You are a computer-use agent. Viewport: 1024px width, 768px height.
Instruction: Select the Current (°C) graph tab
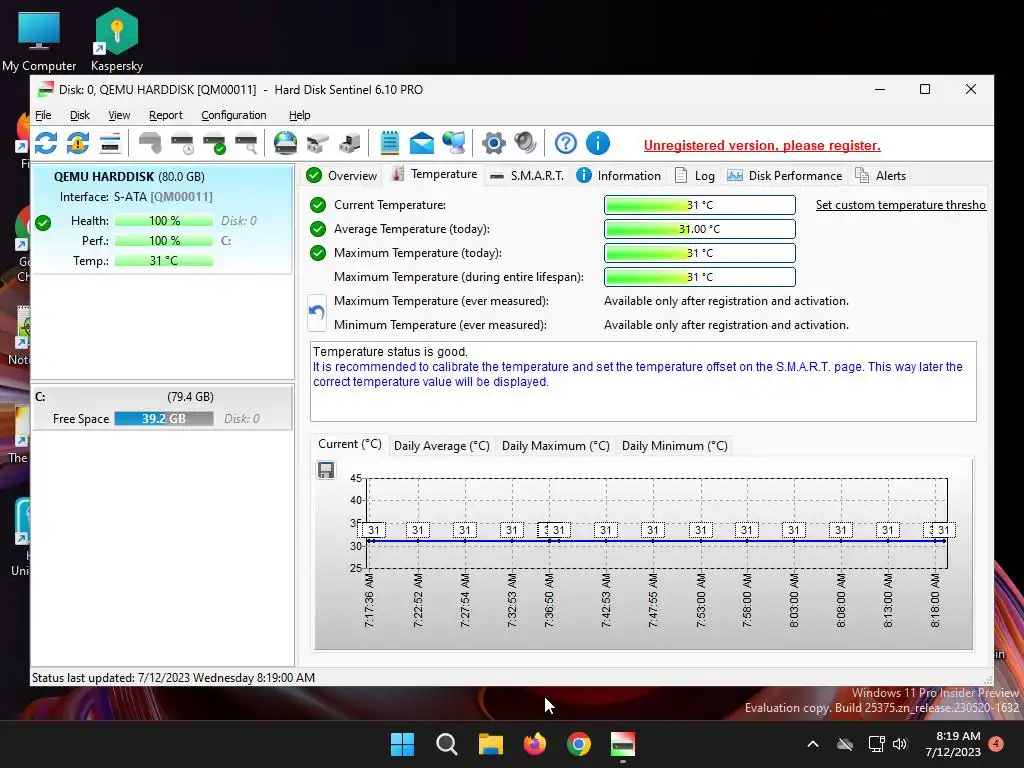pyautogui.click(x=349, y=444)
